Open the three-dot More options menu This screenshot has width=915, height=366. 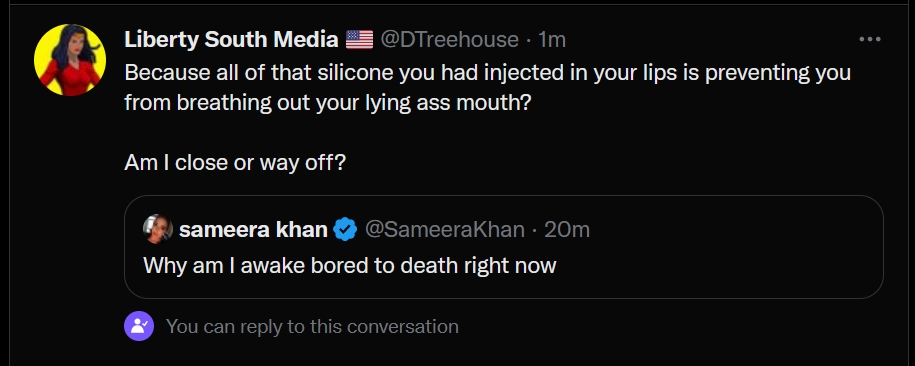(869, 39)
